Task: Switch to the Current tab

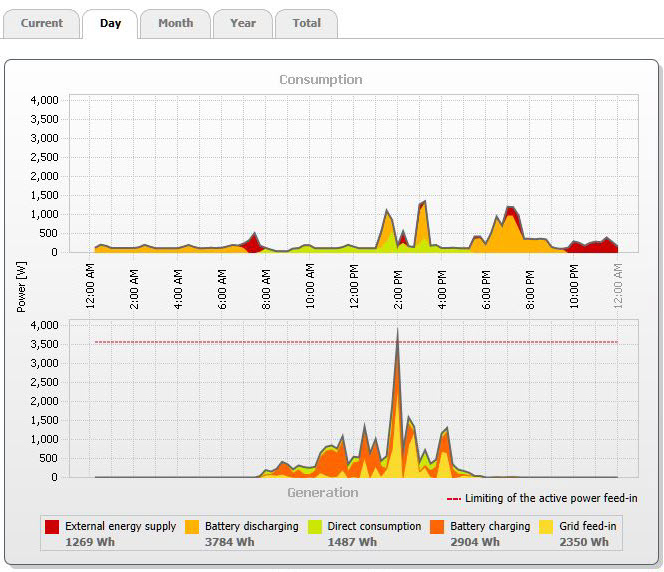Action: point(41,23)
